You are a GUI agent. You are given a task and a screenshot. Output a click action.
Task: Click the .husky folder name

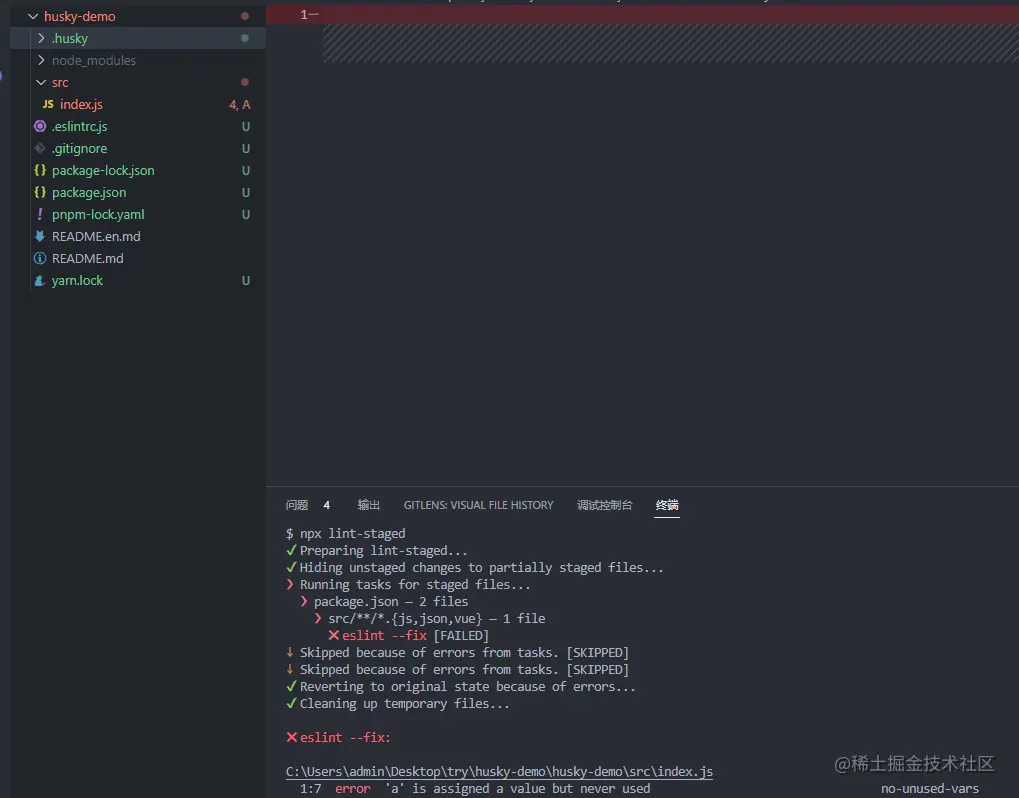pos(70,38)
